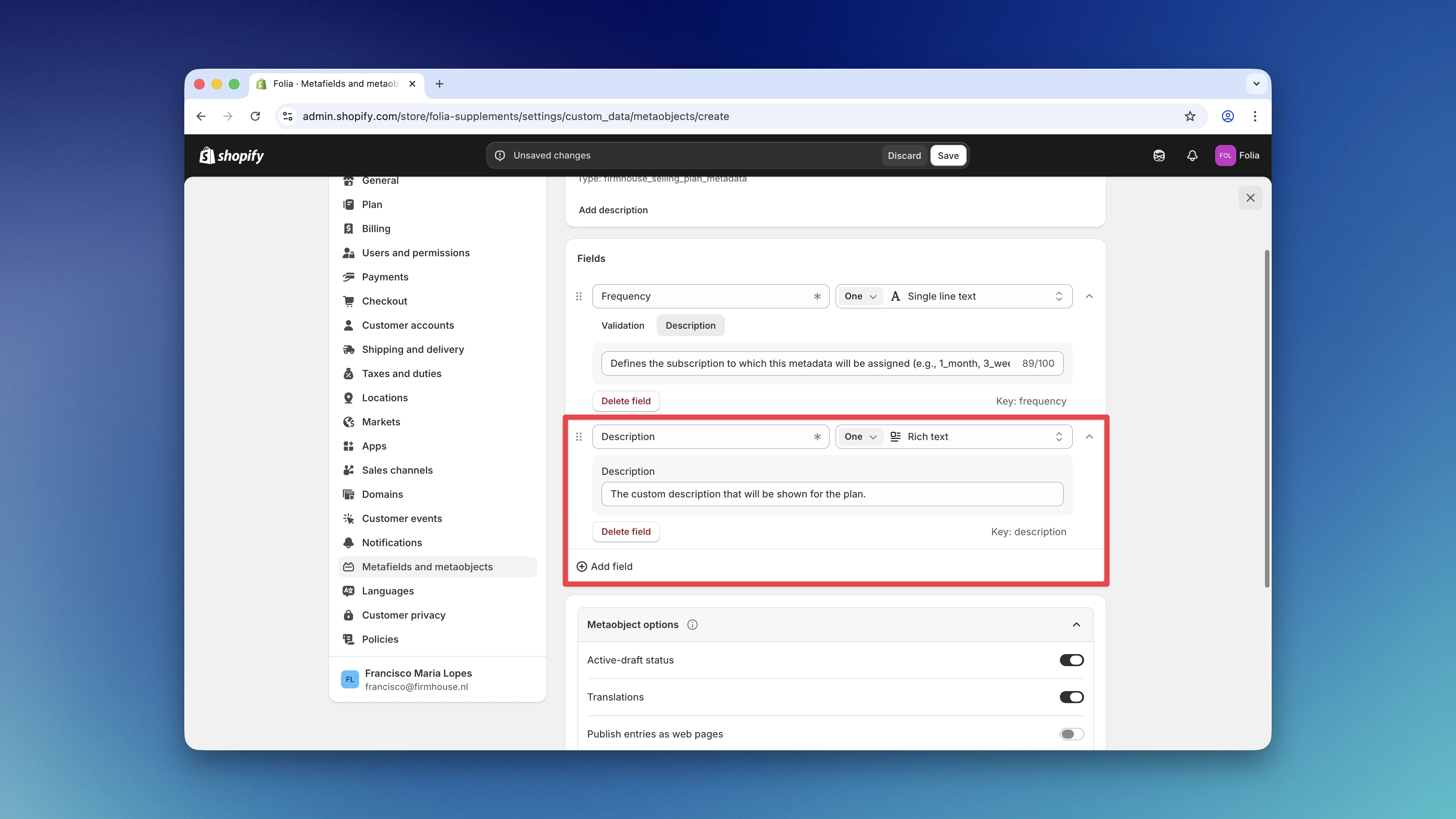Click the Metaobject options info icon
Image resolution: width=1456 pixels, height=819 pixels.
(x=692, y=624)
